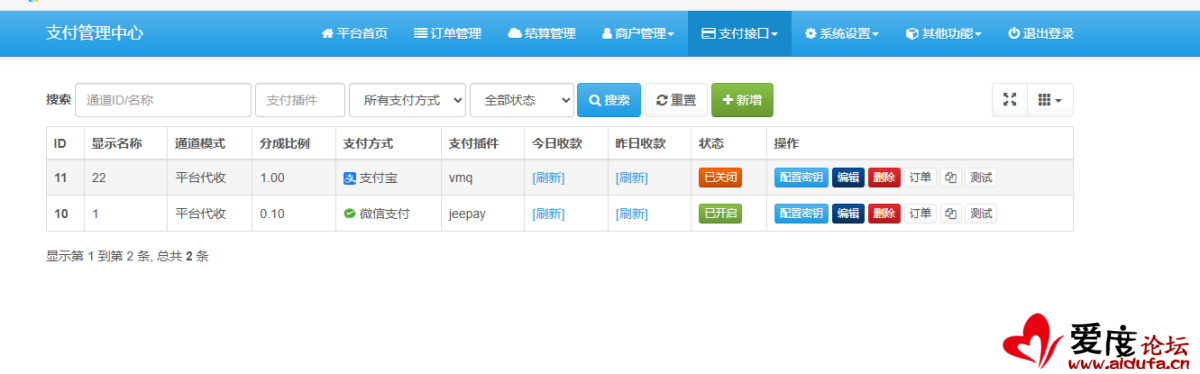Open the 系统设置 dropdown menu
The width and height of the screenshot is (1200, 374).
click(x=841, y=33)
